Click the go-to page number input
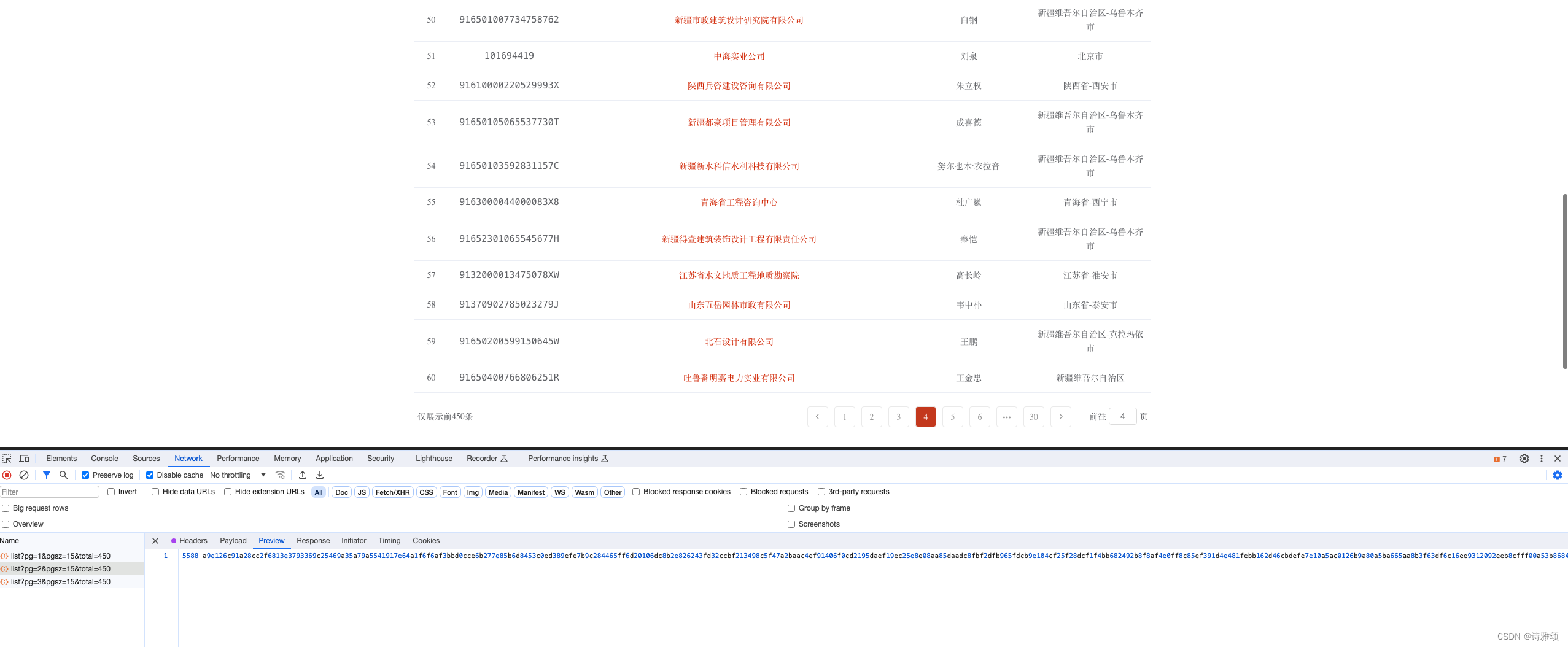 pyautogui.click(x=1123, y=417)
